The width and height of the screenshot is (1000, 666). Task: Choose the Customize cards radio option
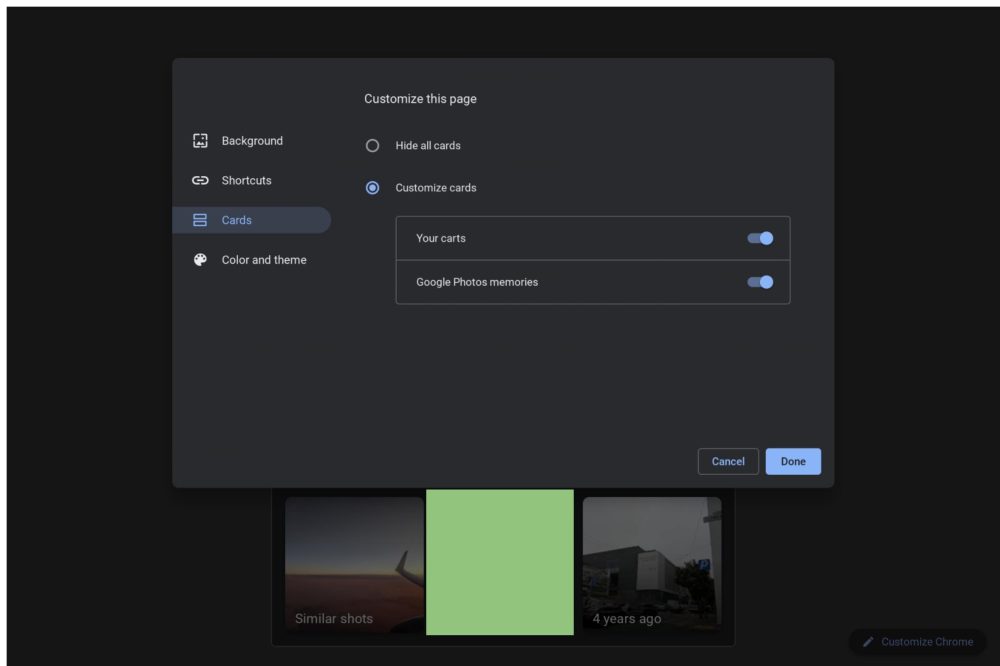click(373, 188)
